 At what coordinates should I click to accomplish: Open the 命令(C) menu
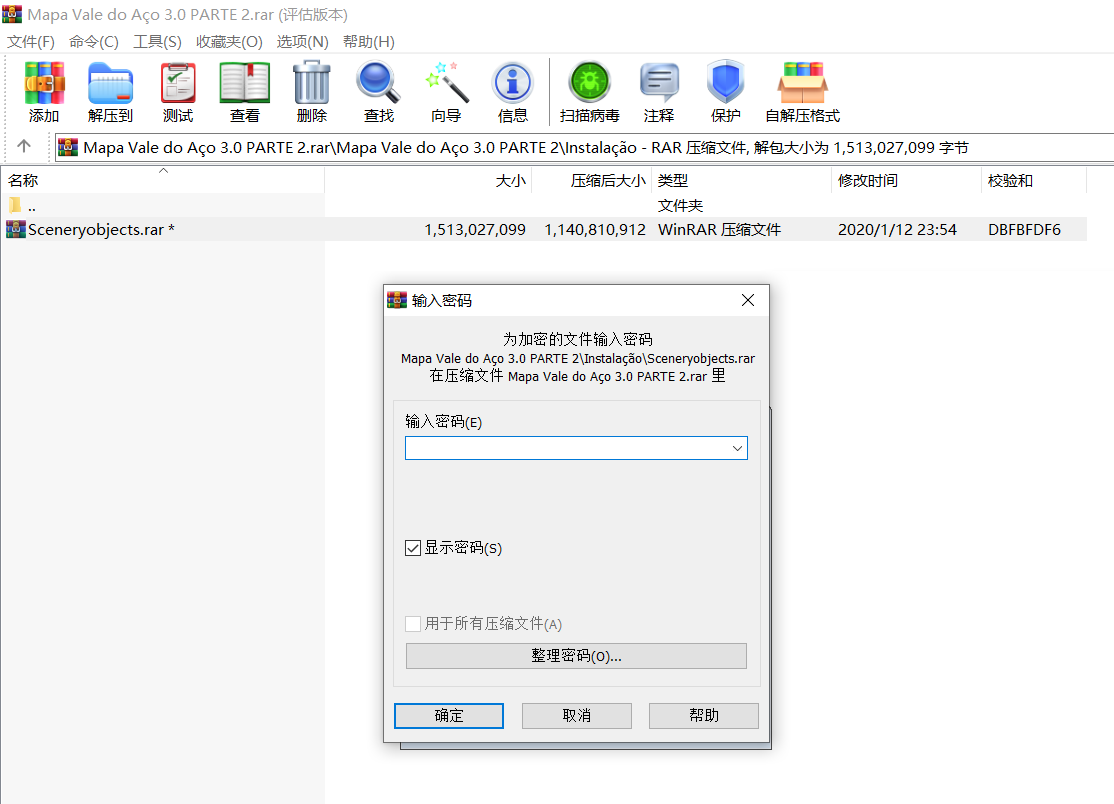tap(94, 41)
